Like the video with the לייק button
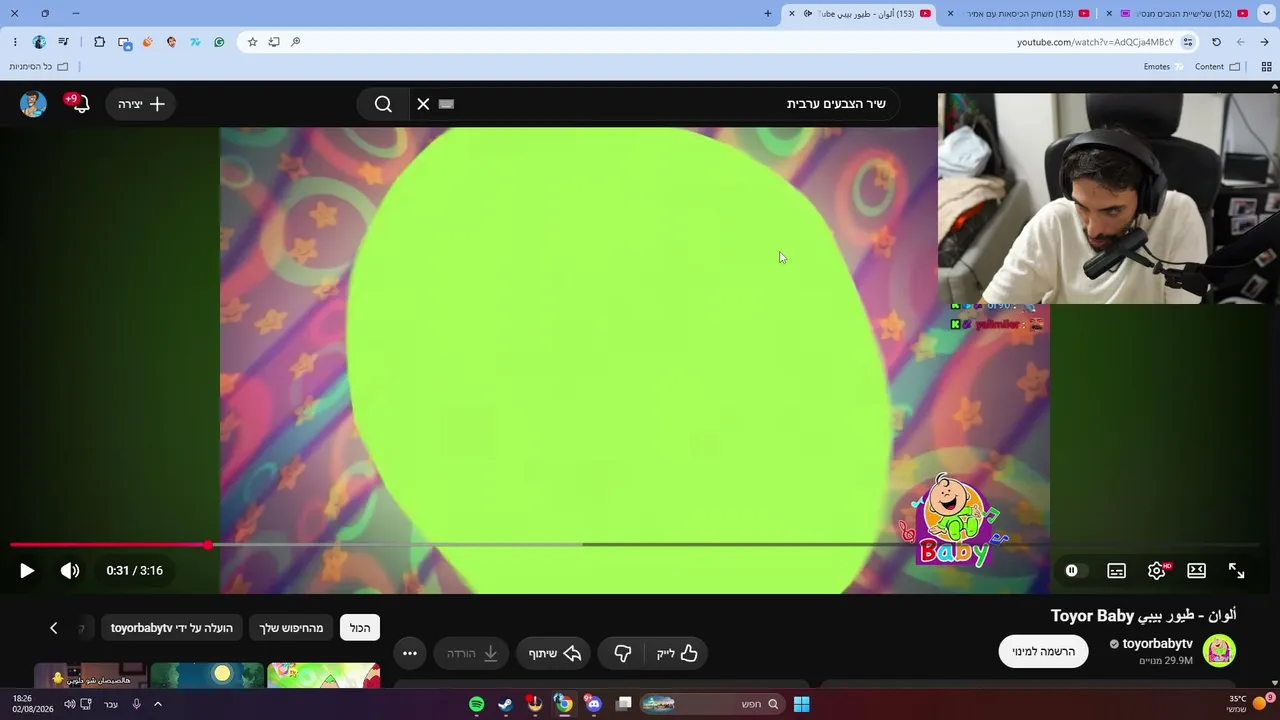 [677, 653]
